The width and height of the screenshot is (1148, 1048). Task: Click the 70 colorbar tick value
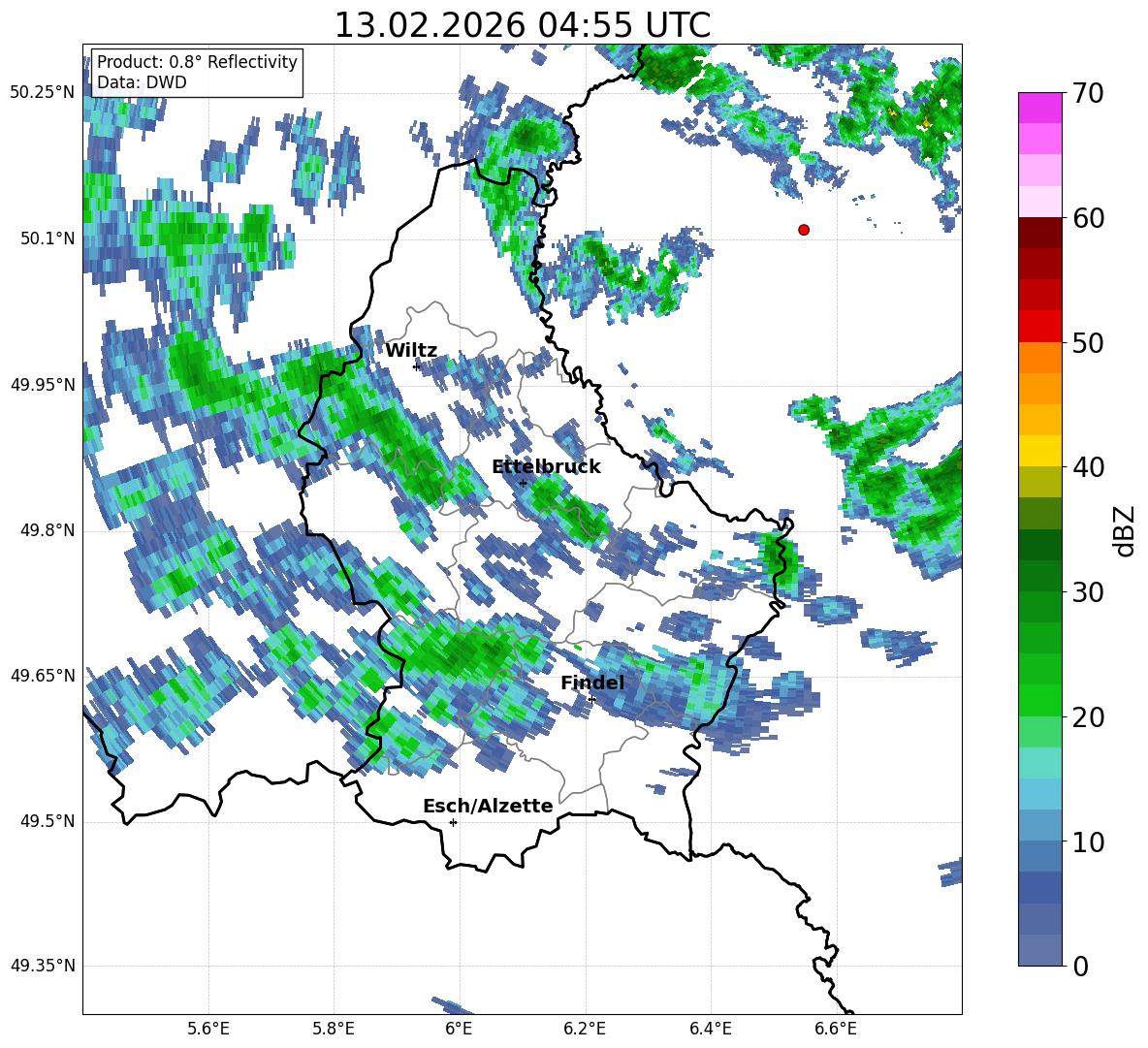(1088, 93)
